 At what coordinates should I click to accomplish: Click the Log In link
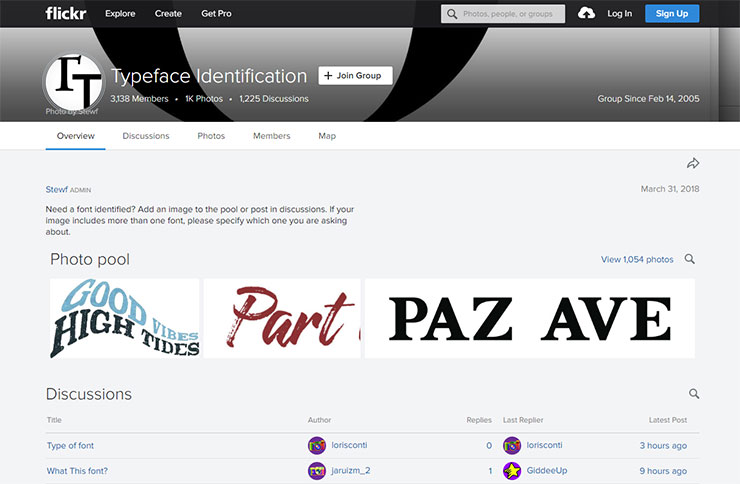(x=619, y=14)
